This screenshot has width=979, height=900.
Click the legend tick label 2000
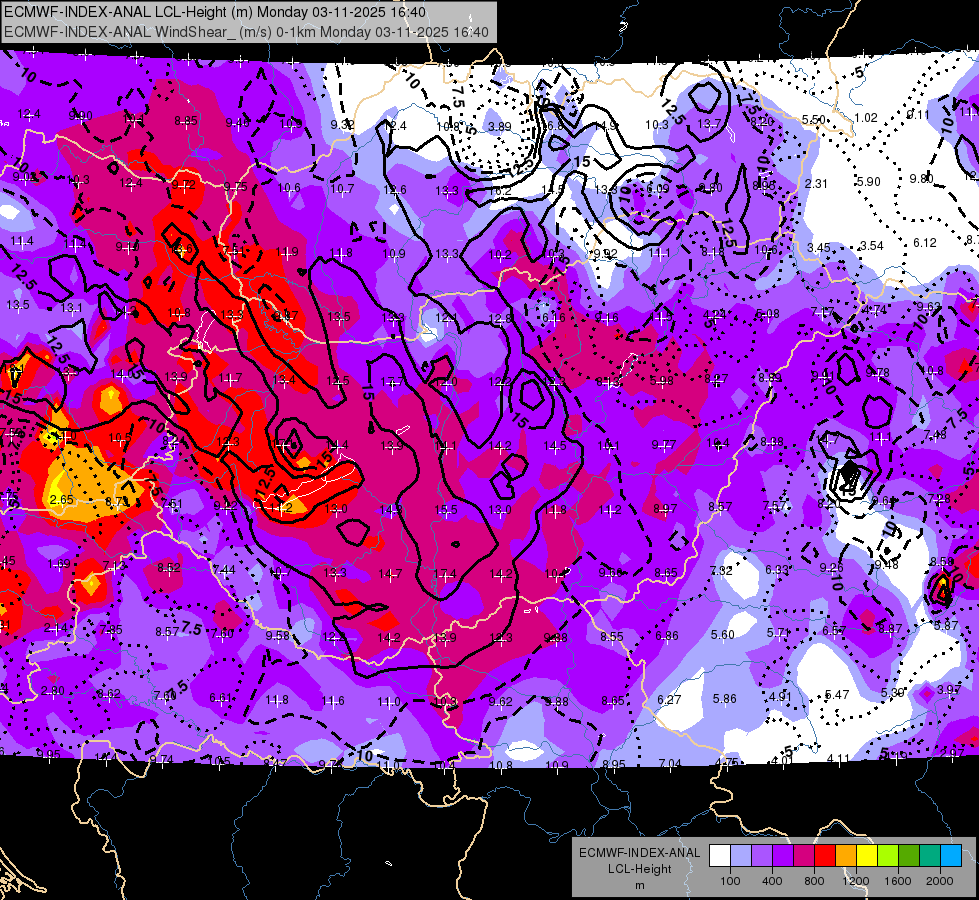[x=940, y=881]
